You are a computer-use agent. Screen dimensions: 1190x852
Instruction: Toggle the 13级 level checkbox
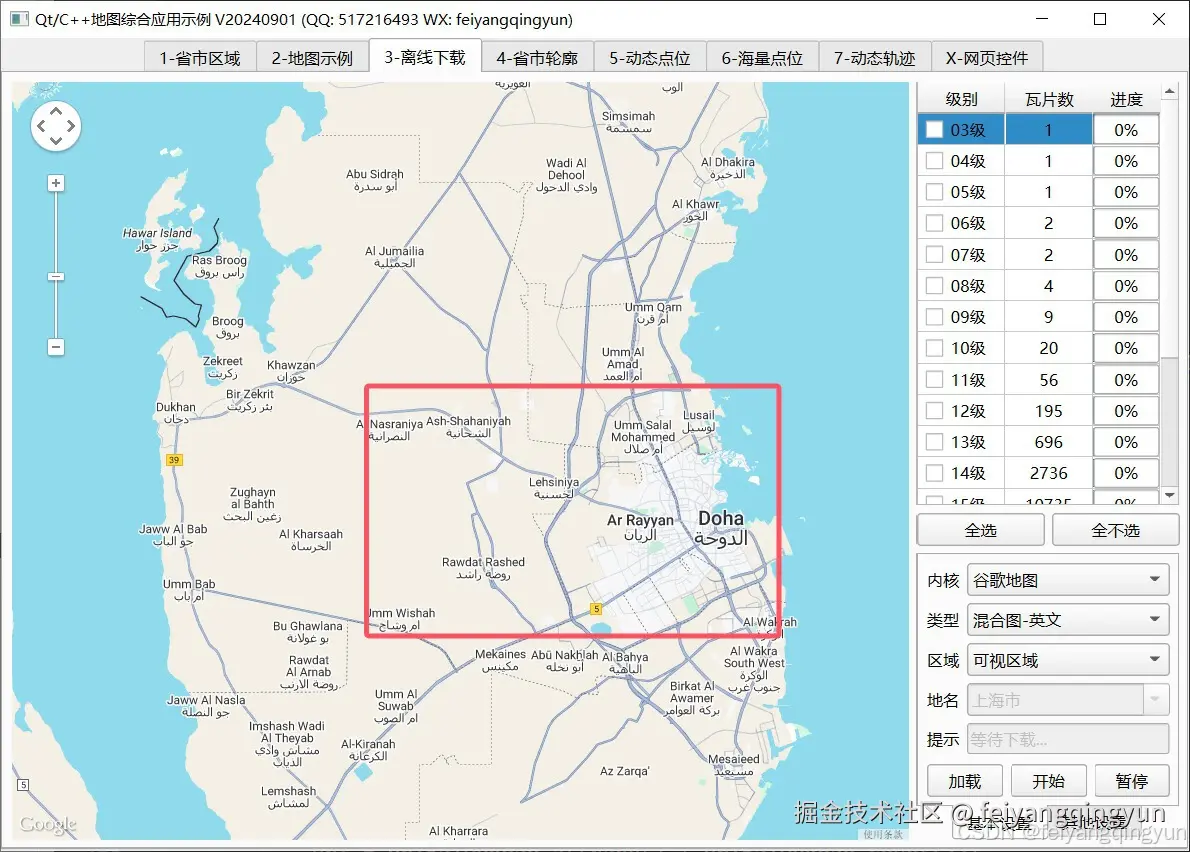934,442
